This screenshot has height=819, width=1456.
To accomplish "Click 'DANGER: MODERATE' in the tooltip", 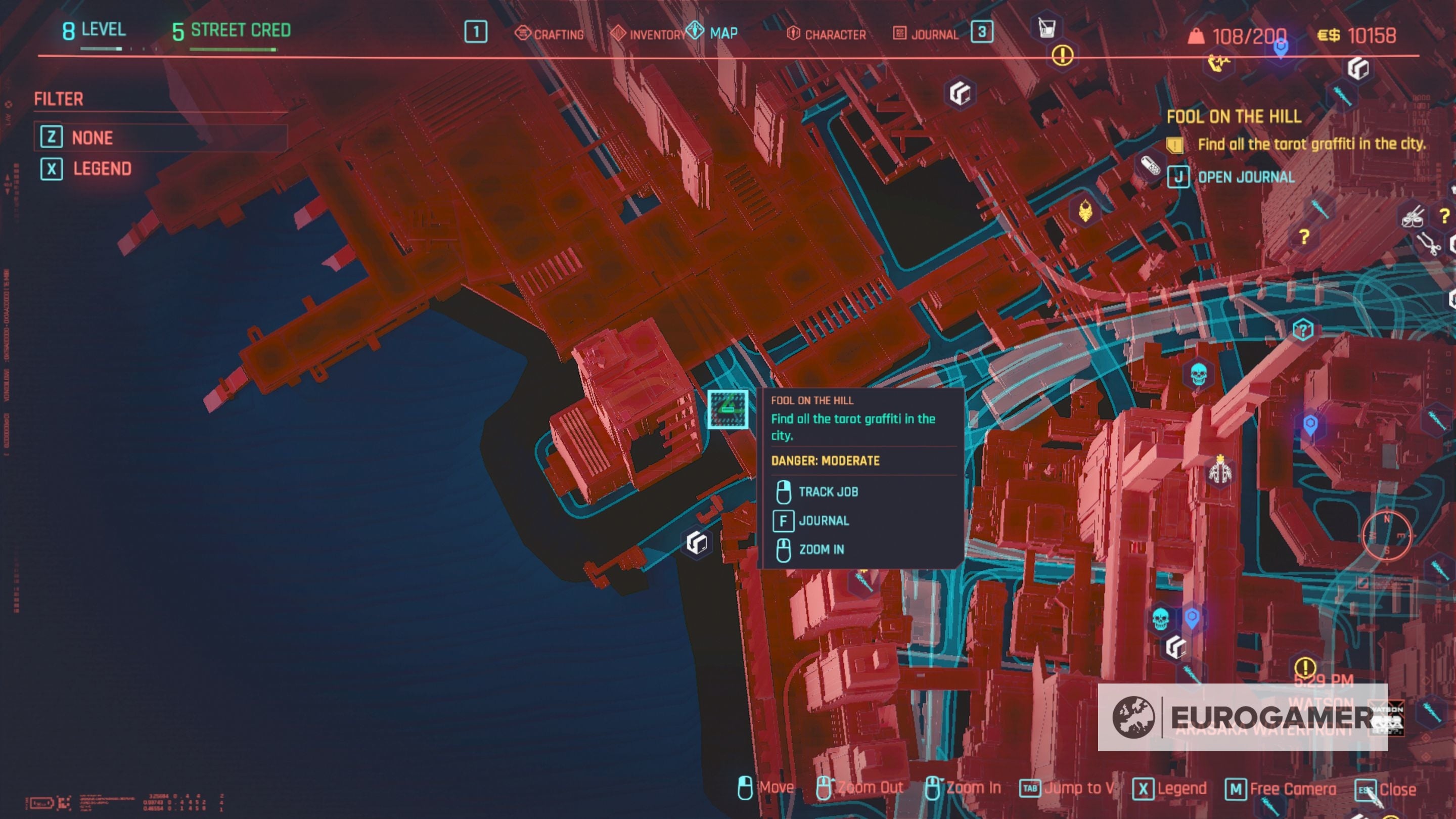I will pos(825,461).
